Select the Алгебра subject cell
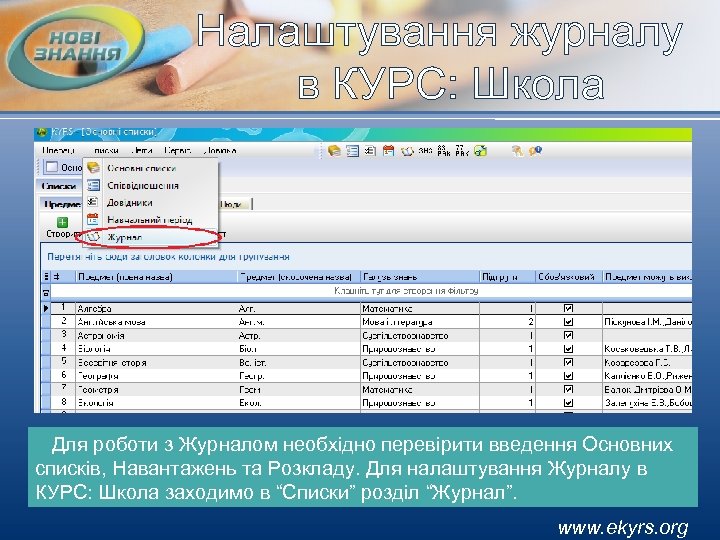 pos(156,309)
